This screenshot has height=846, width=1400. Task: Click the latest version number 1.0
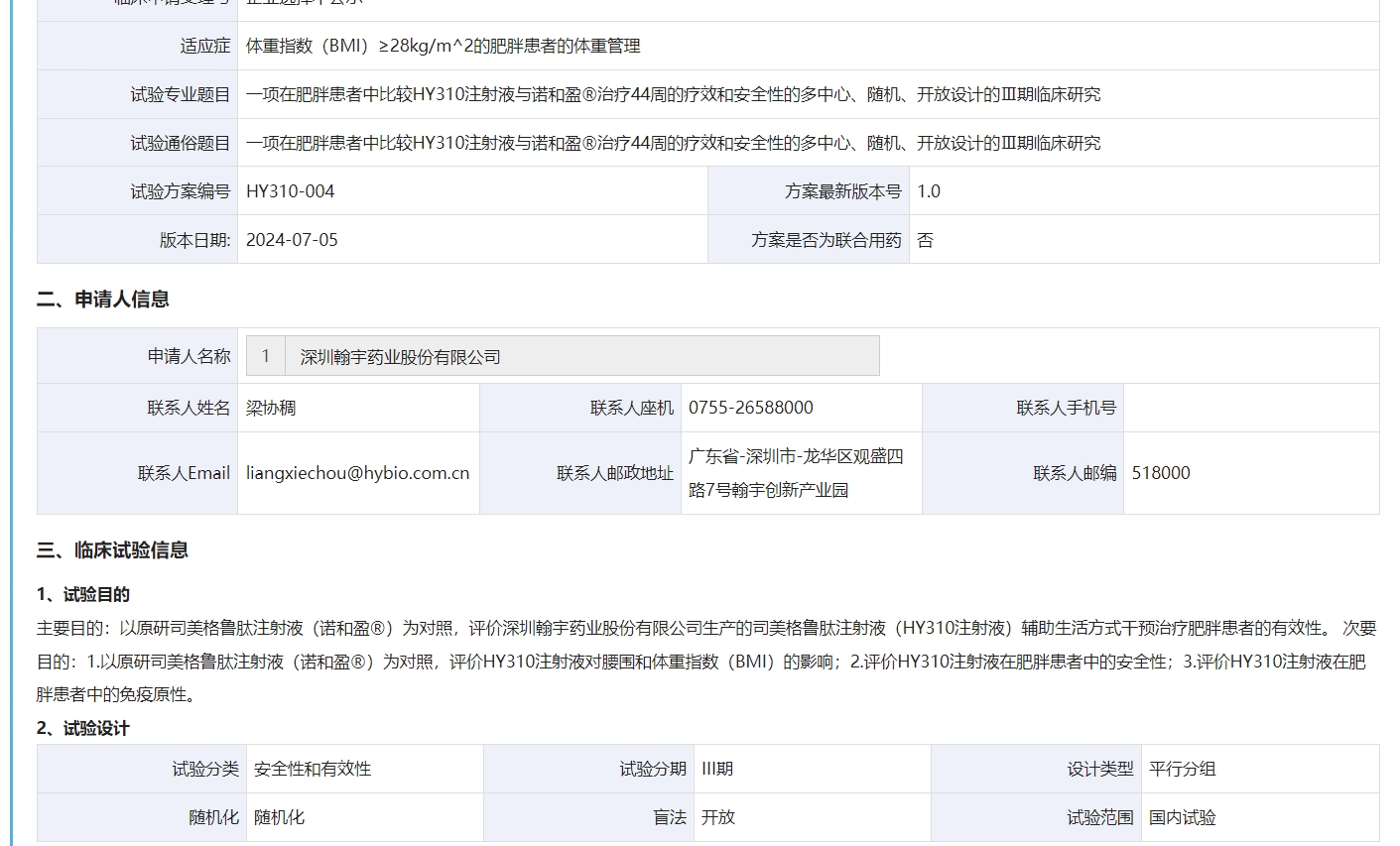click(x=928, y=191)
